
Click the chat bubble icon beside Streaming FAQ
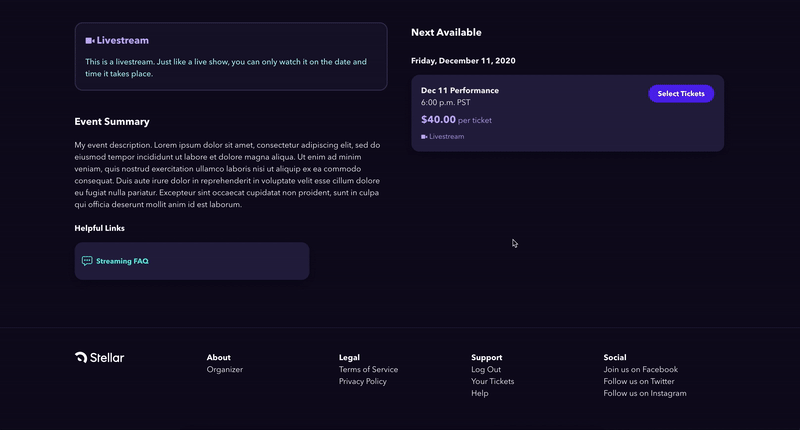pos(87,261)
